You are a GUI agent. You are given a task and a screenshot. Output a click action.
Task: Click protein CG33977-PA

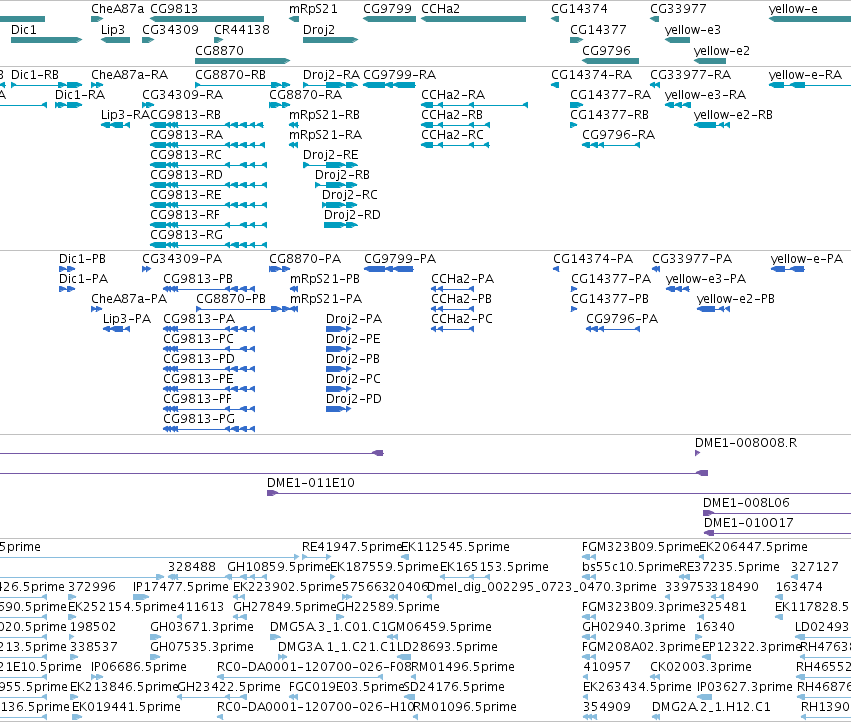coord(691,258)
